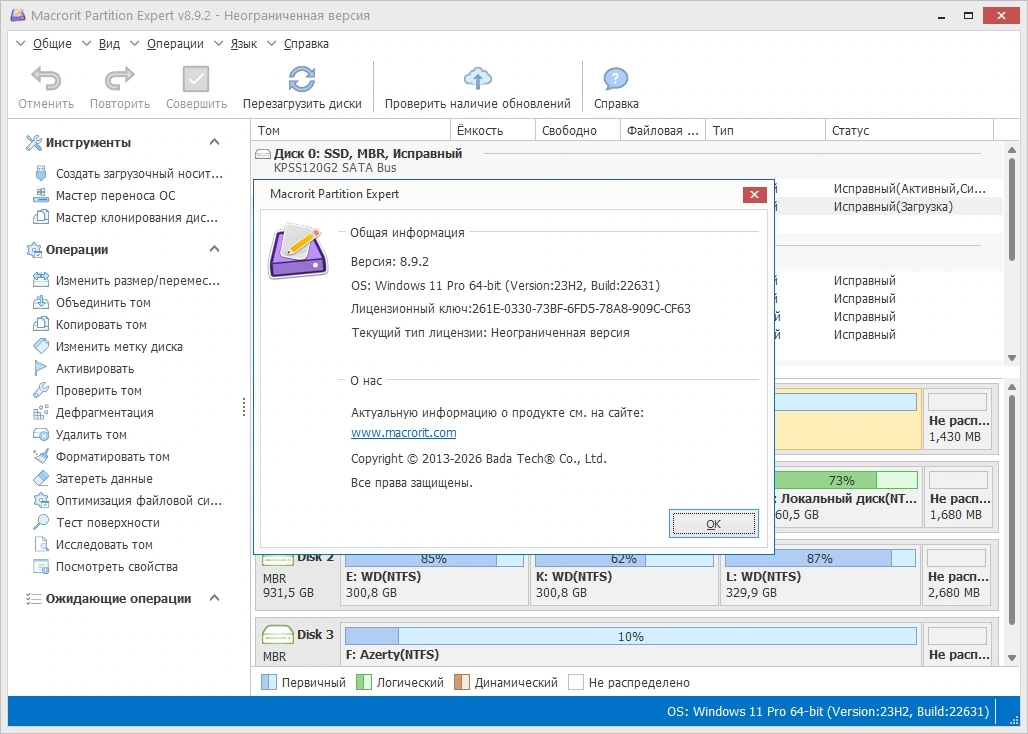Click the status bar OS info text
The height and width of the screenshot is (734, 1028).
click(x=827, y=712)
